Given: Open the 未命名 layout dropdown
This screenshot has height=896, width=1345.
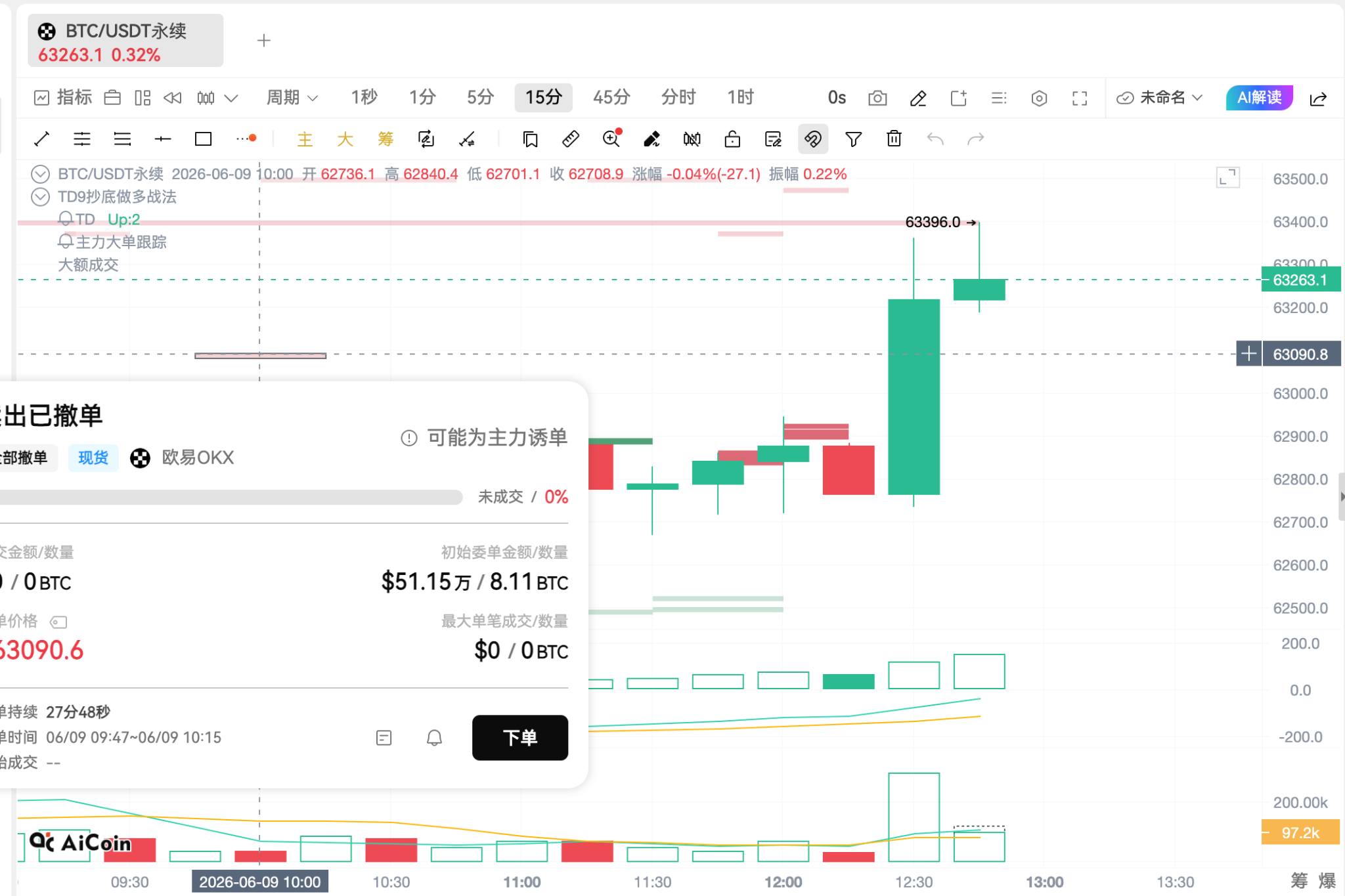Looking at the screenshot, I should [x=1160, y=98].
